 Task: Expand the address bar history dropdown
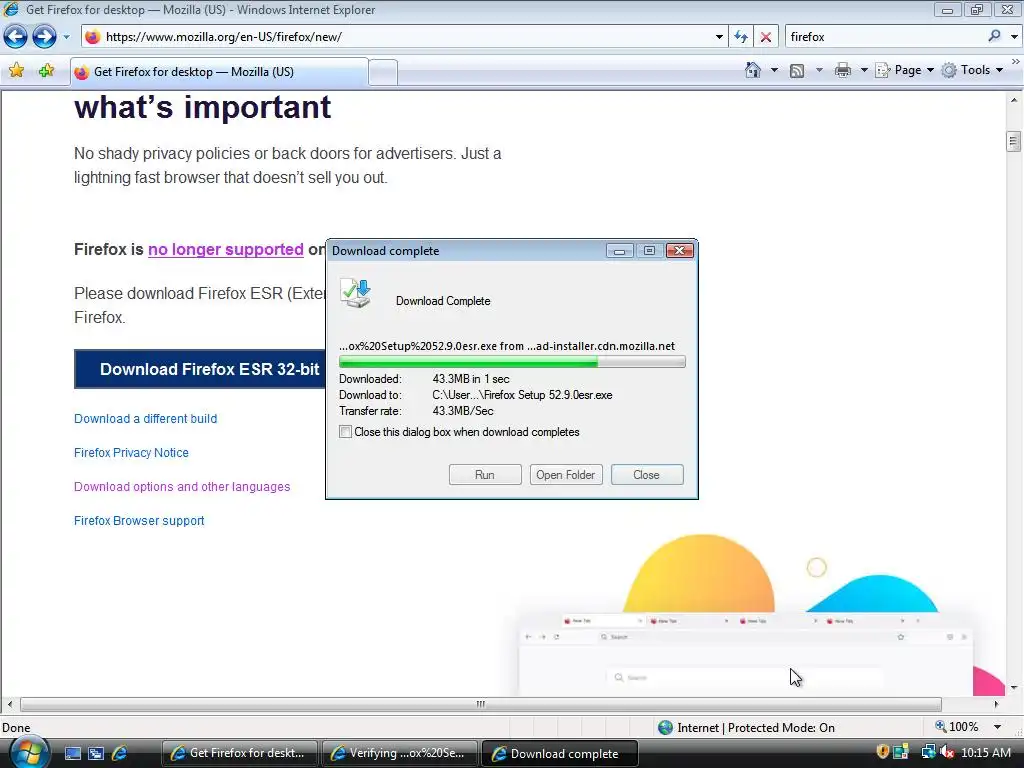click(x=719, y=37)
